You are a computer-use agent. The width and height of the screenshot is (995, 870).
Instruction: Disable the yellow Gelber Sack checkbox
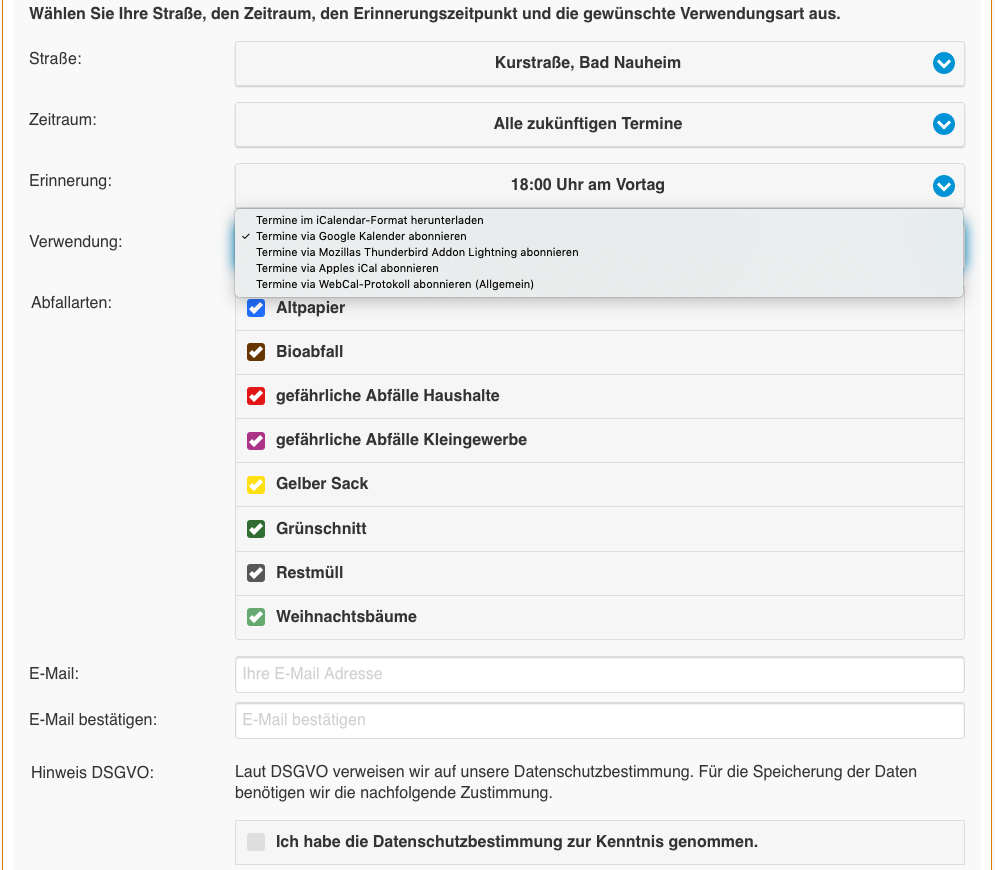(x=256, y=484)
